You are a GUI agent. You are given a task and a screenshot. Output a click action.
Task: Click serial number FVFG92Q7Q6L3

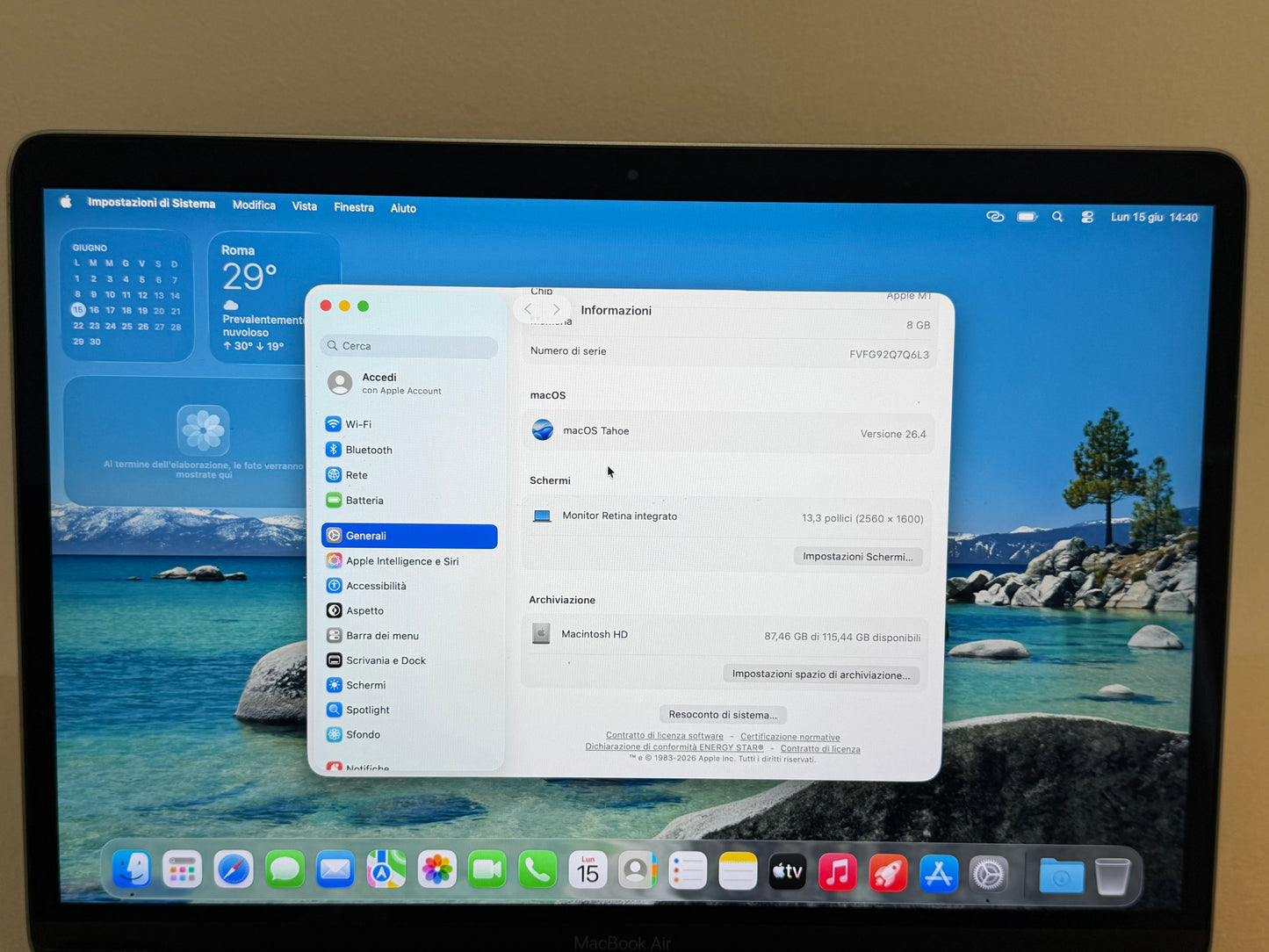[889, 355]
